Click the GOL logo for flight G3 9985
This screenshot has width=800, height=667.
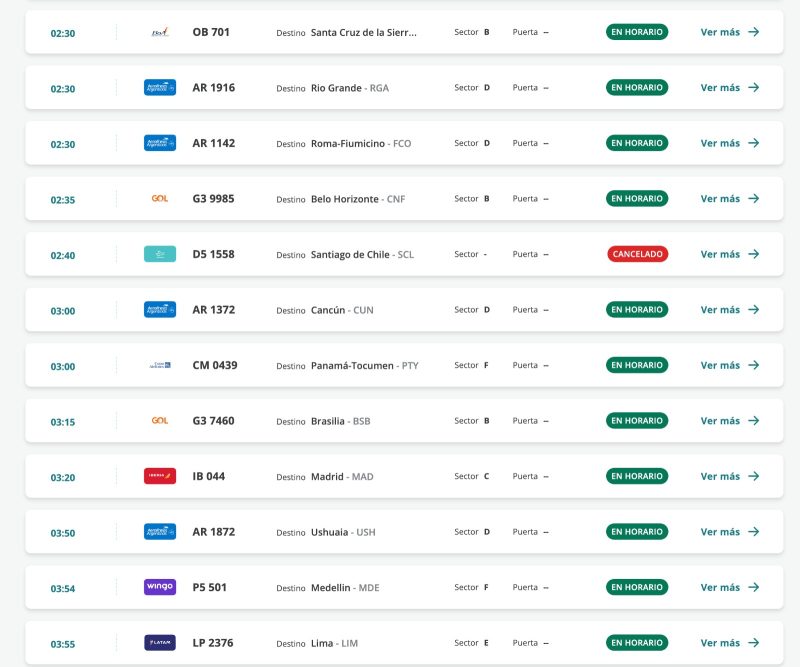coord(159,199)
